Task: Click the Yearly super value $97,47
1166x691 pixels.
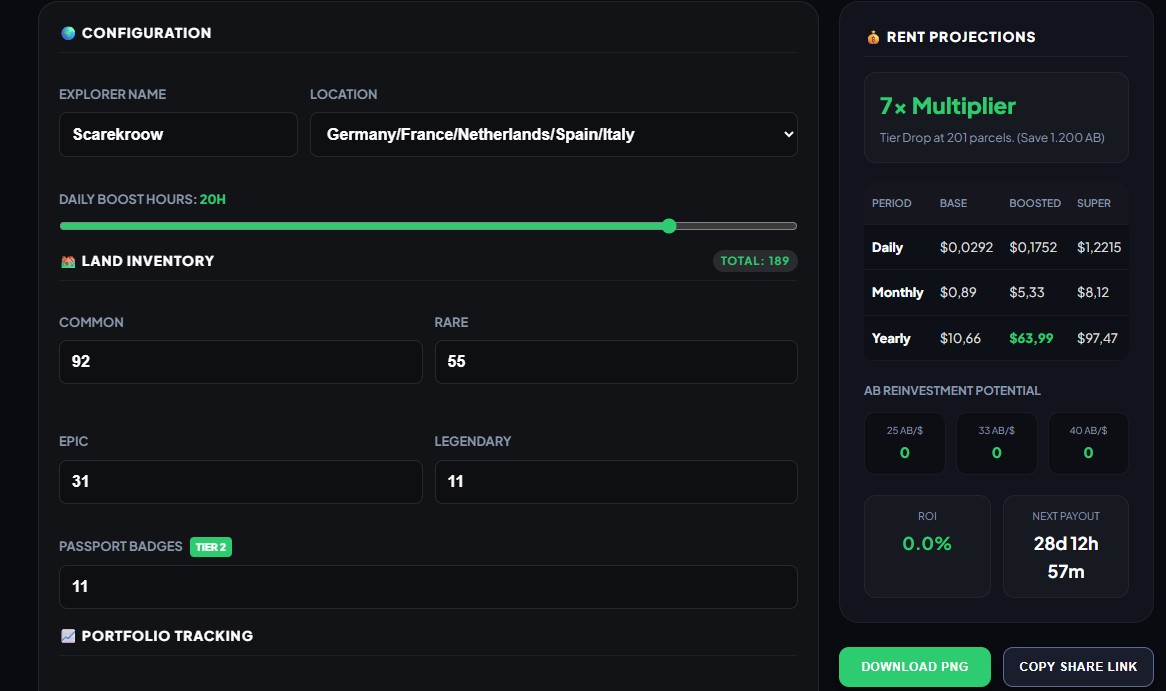Action: click(1097, 338)
